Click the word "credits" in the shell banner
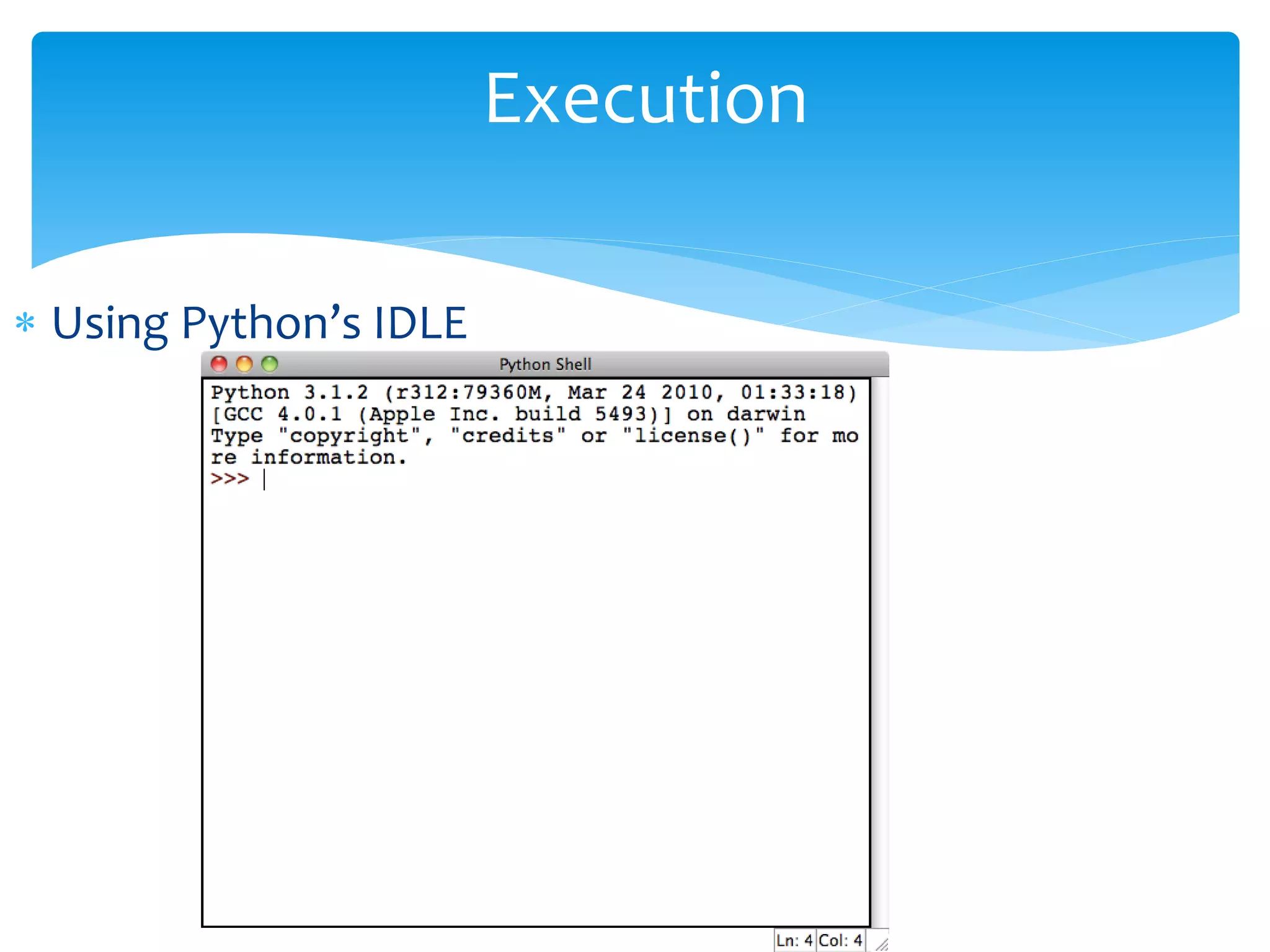 [507, 436]
